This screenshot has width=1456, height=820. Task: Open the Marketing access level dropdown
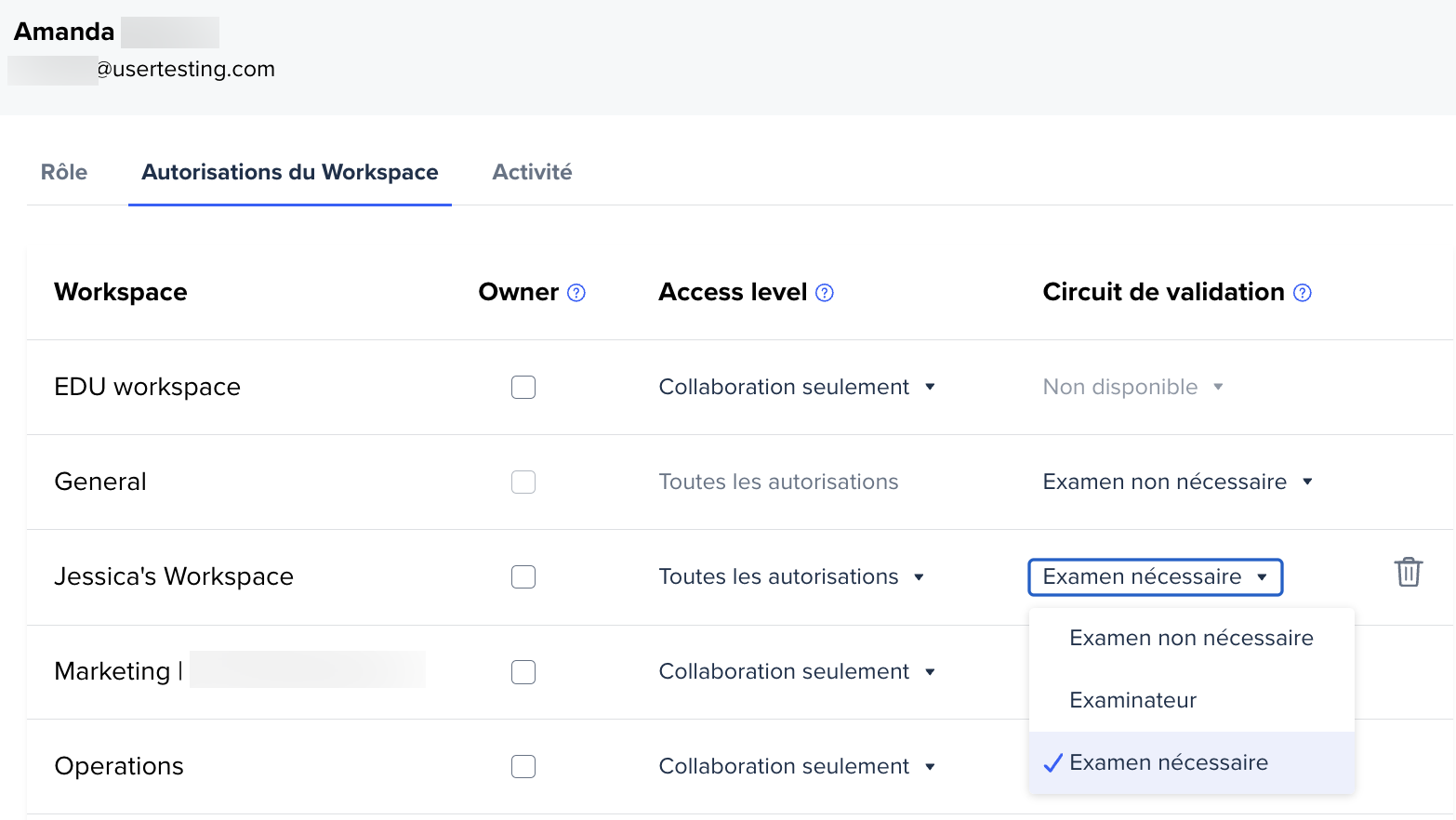[x=797, y=672]
